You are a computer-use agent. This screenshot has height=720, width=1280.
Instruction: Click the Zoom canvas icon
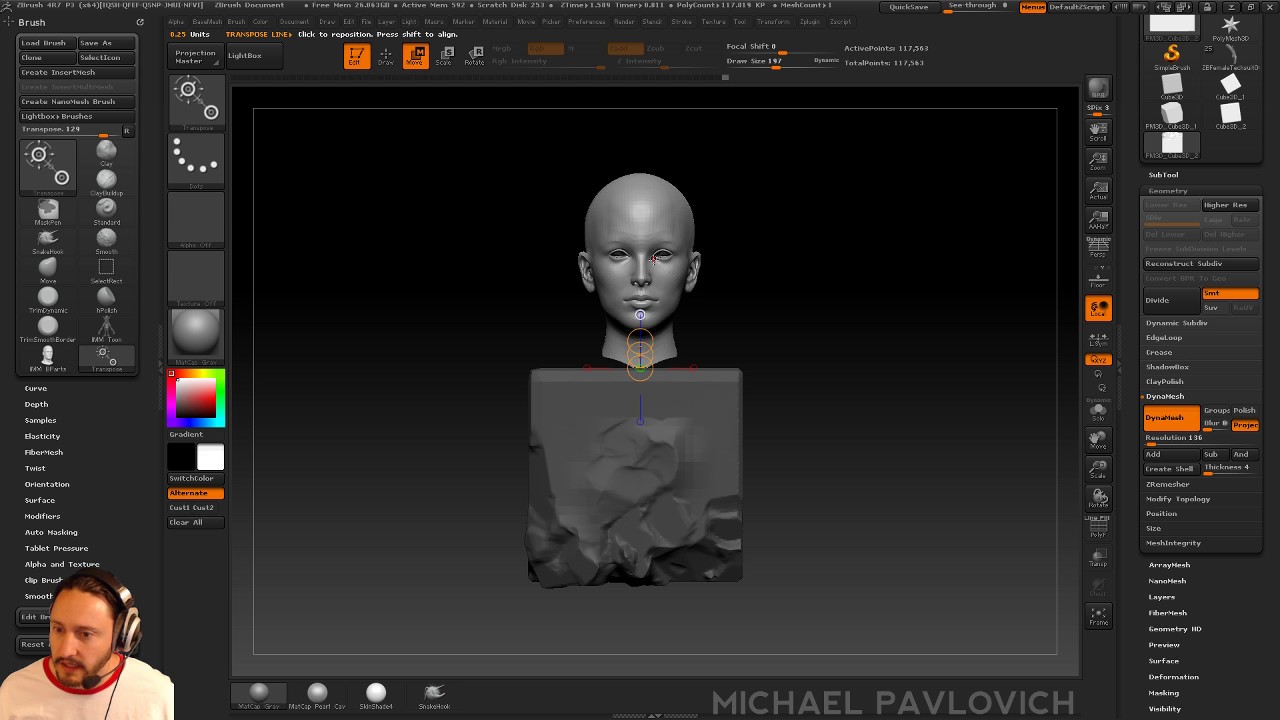(x=1098, y=160)
